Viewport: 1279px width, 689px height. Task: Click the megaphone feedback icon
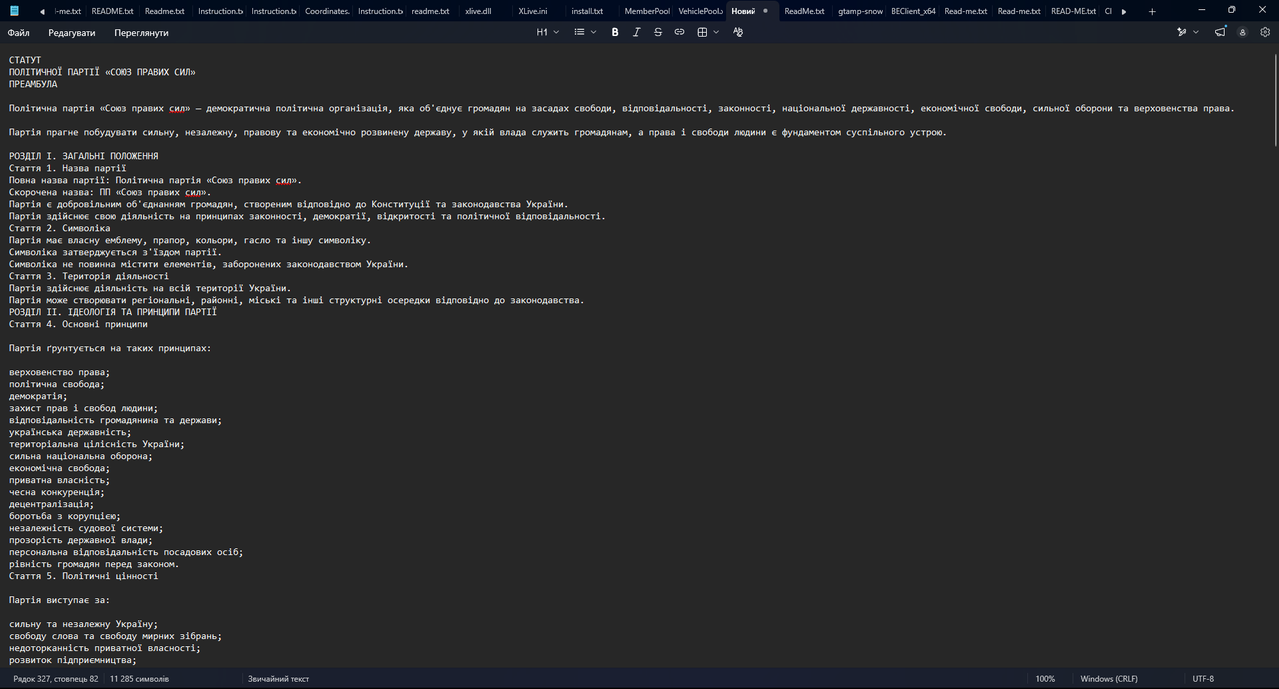(x=1221, y=32)
